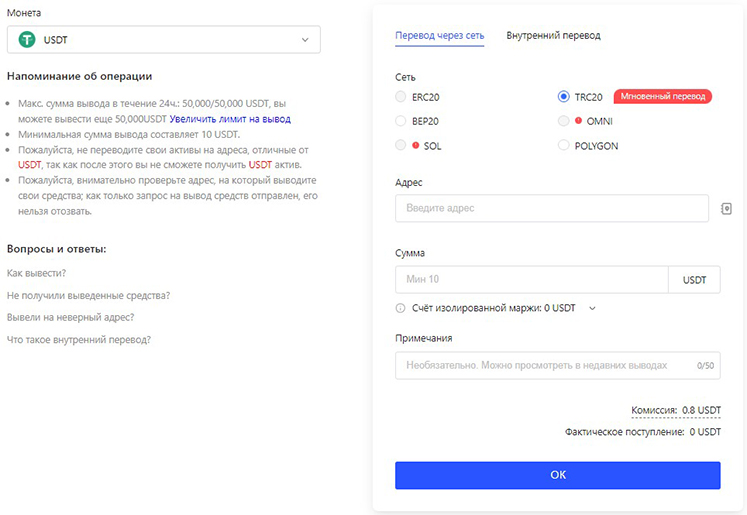Viewport: 747px width, 515px height.
Task: Select the TRC20 network option
Action: tap(564, 97)
